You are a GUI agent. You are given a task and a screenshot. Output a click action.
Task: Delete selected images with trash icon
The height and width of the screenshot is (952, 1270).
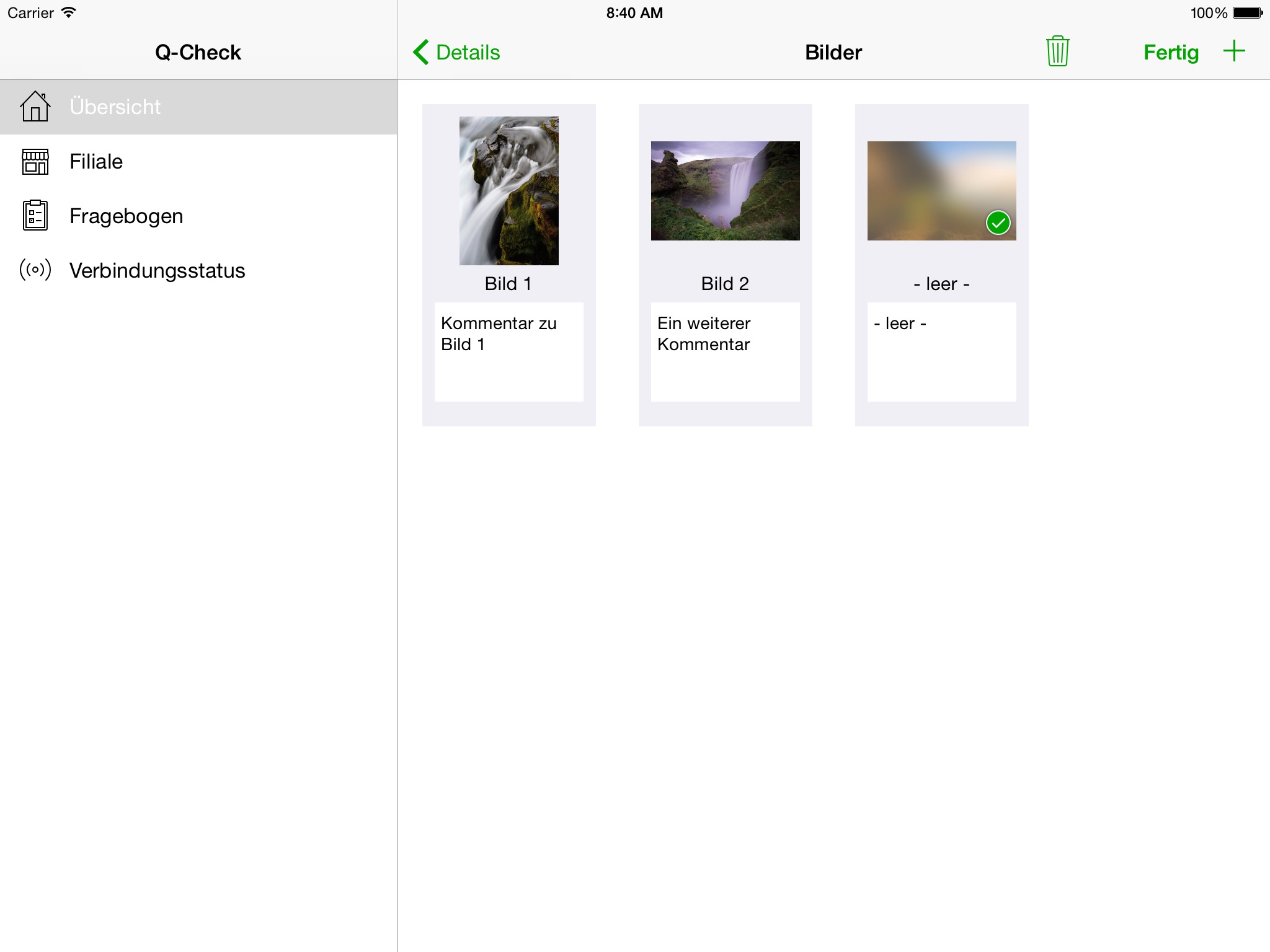[1057, 51]
